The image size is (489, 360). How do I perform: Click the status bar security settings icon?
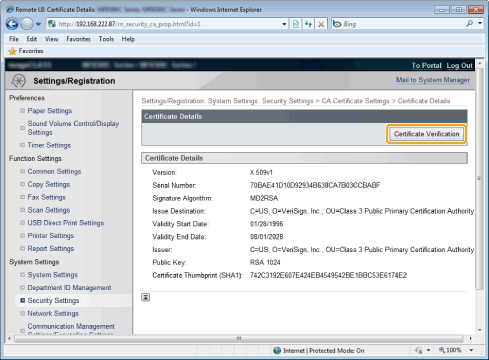(419, 350)
